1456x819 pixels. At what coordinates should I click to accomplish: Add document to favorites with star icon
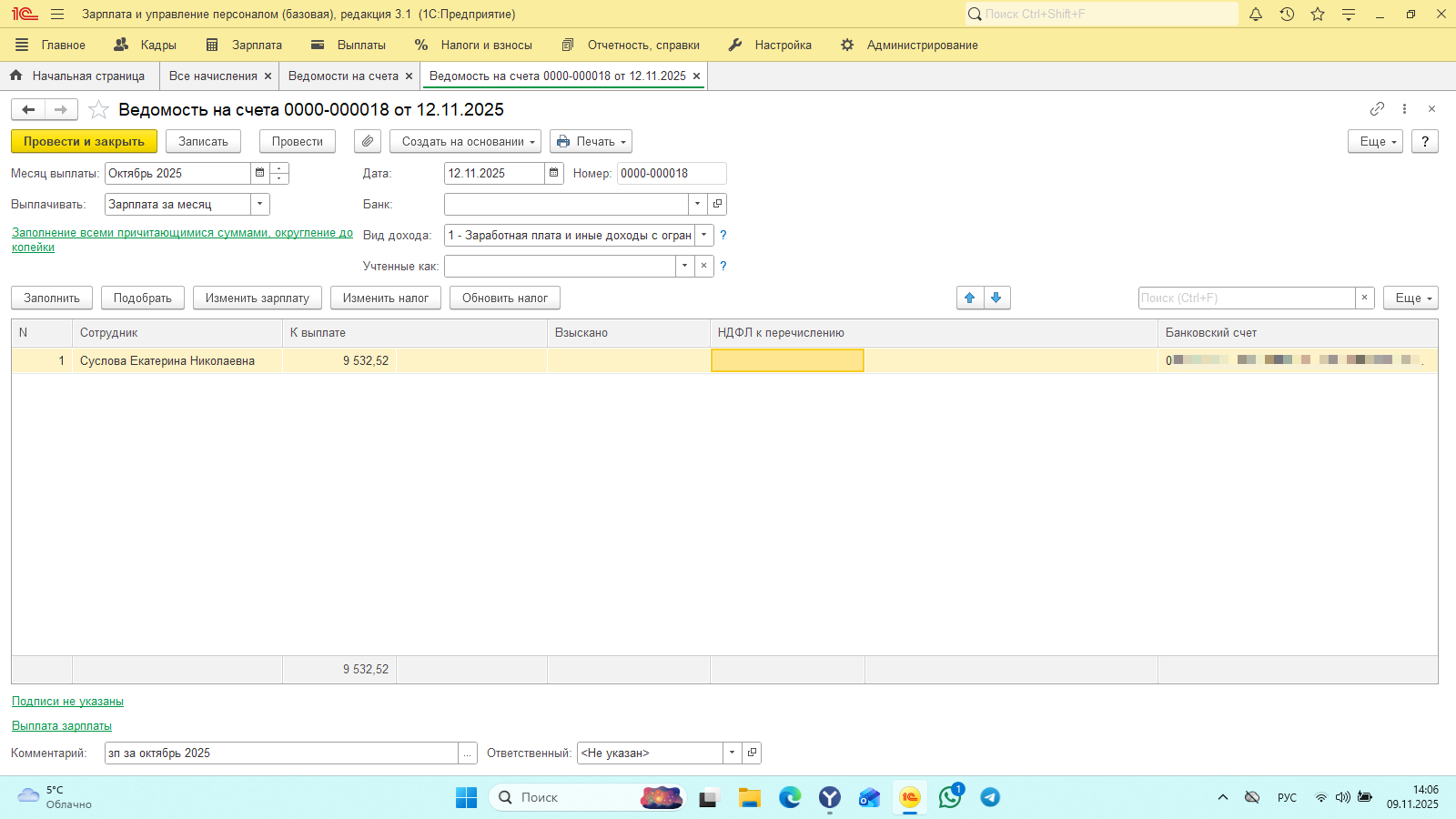[98, 110]
